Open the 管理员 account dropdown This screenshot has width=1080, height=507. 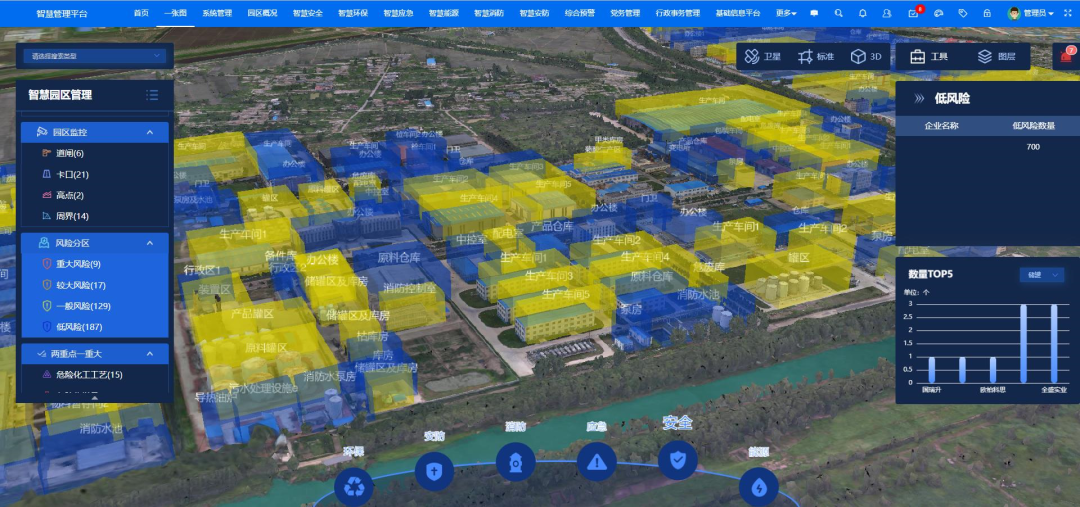click(1039, 13)
